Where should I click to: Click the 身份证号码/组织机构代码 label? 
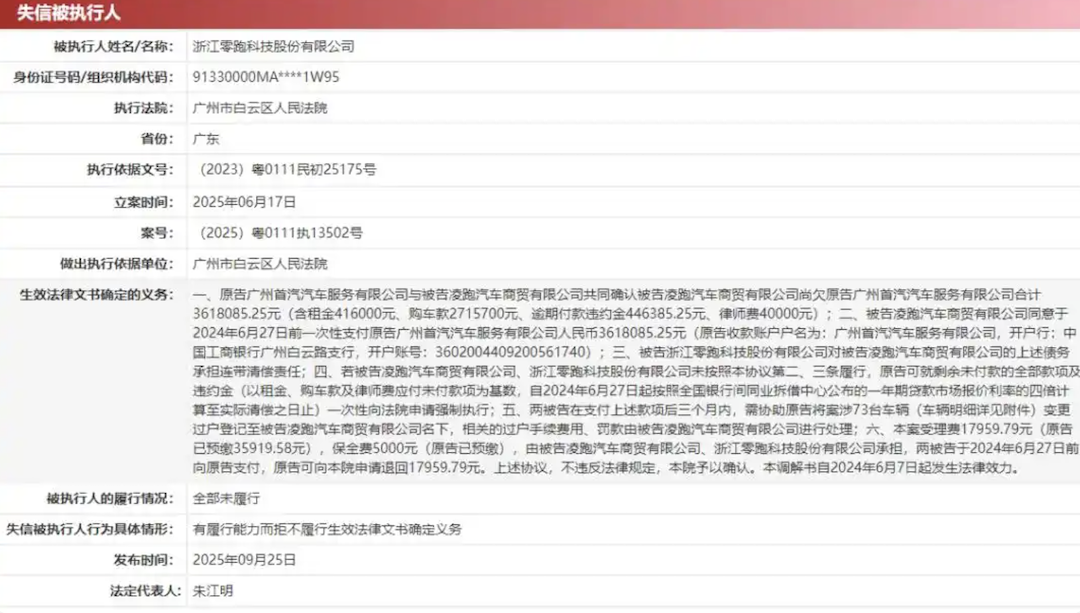(93, 77)
